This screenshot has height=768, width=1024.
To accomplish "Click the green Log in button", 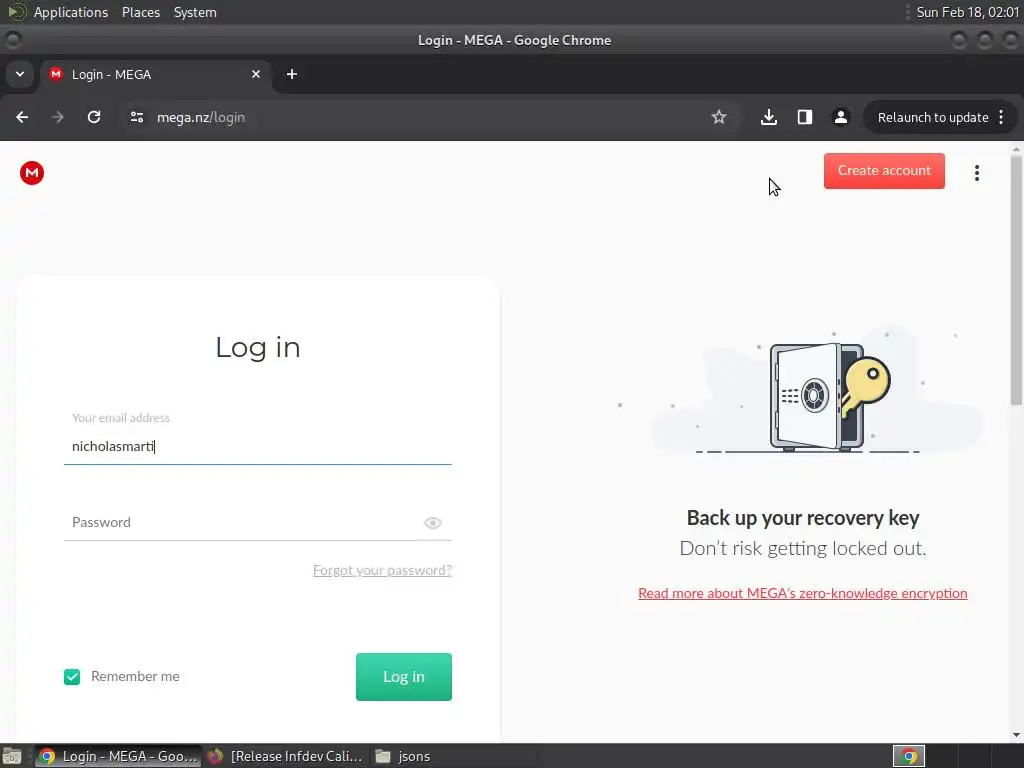I will (x=404, y=677).
